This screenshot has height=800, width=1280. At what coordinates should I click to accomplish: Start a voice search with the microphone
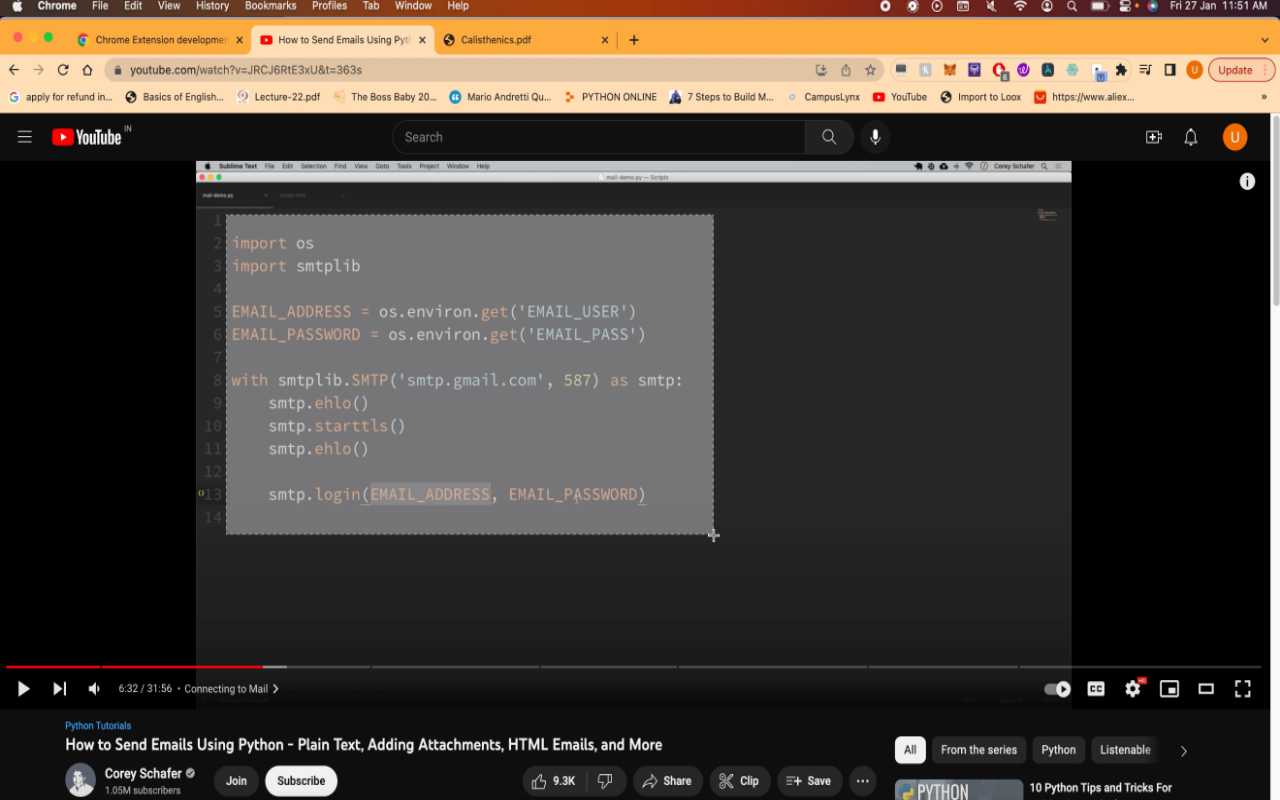pos(875,137)
